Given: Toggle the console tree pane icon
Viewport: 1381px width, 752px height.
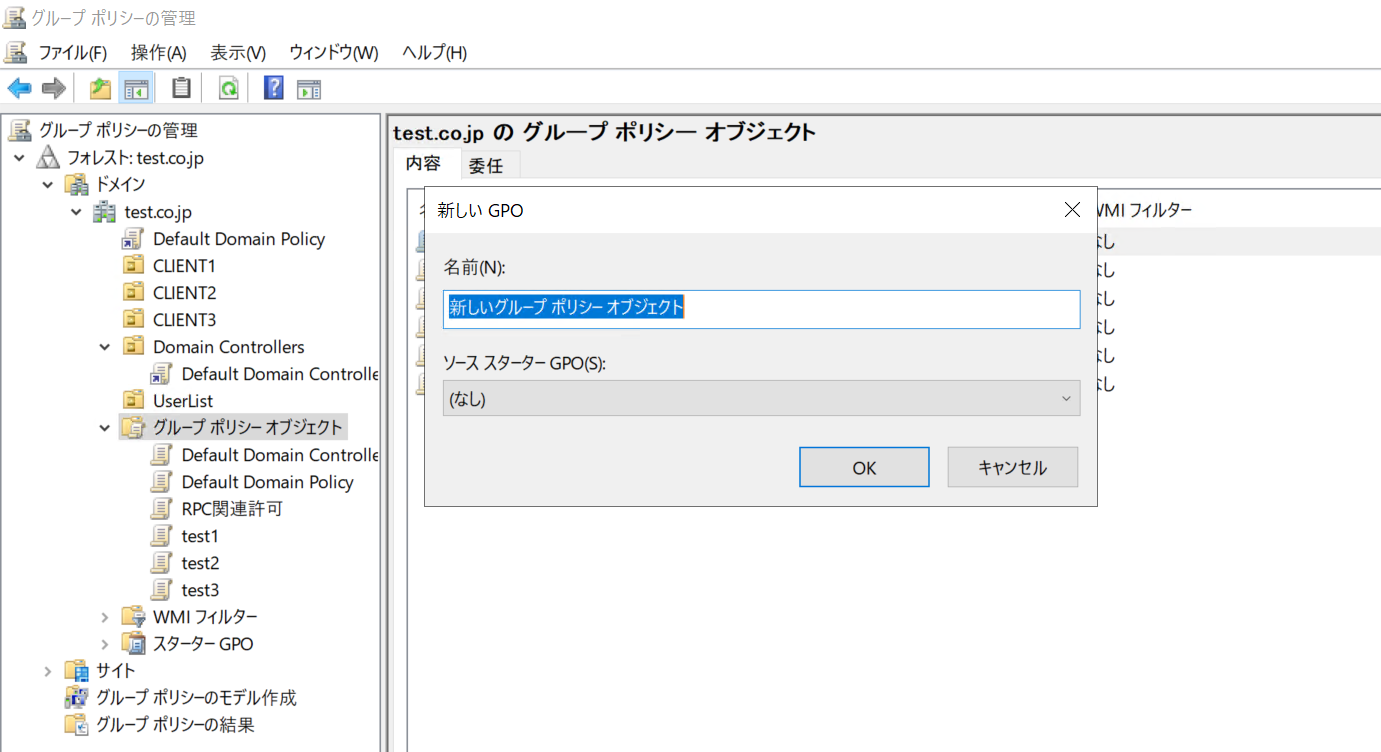Looking at the screenshot, I should tap(137, 88).
